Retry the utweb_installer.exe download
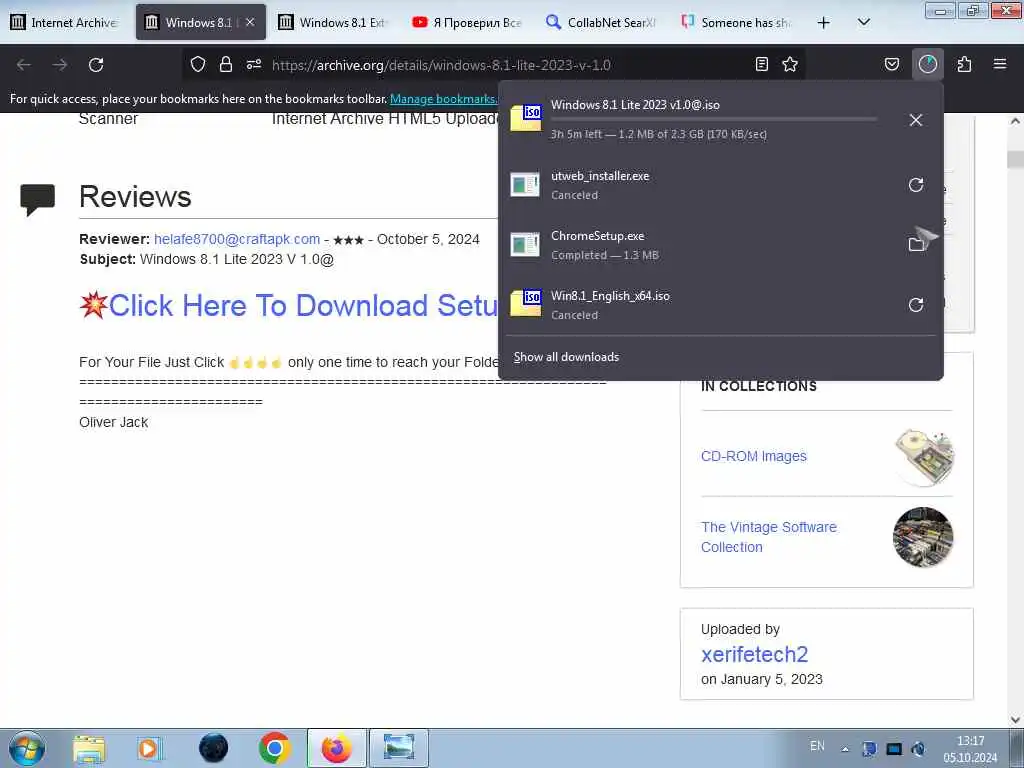Viewport: 1024px width, 768px height. click(x=916, y=185)
